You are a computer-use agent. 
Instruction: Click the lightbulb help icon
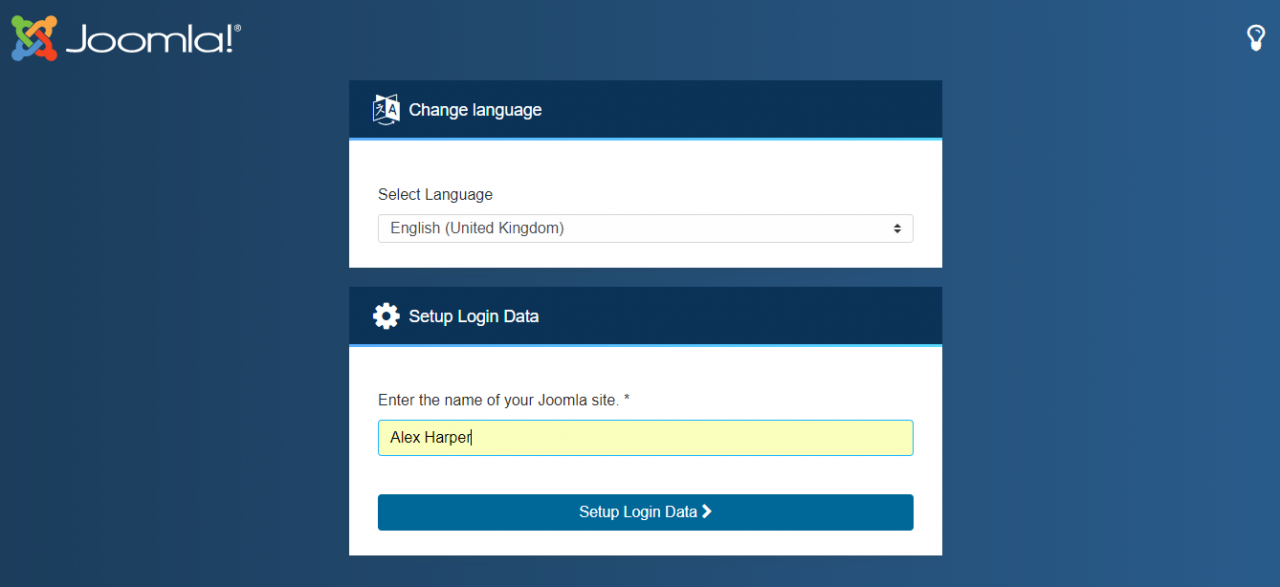coord(1256,38)
